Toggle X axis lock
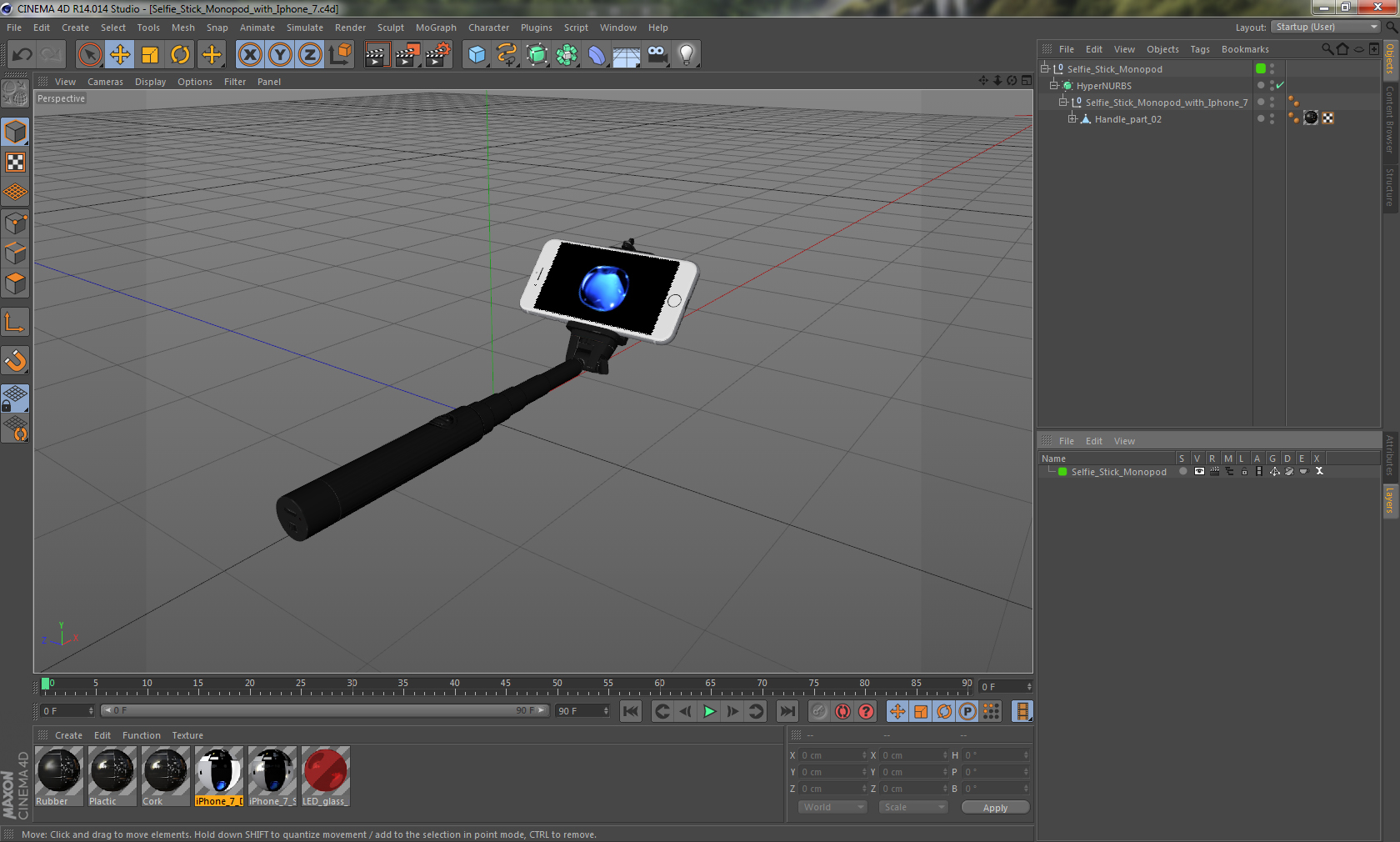The height and width of the screenshot is (842, 1400). point(249,55)
